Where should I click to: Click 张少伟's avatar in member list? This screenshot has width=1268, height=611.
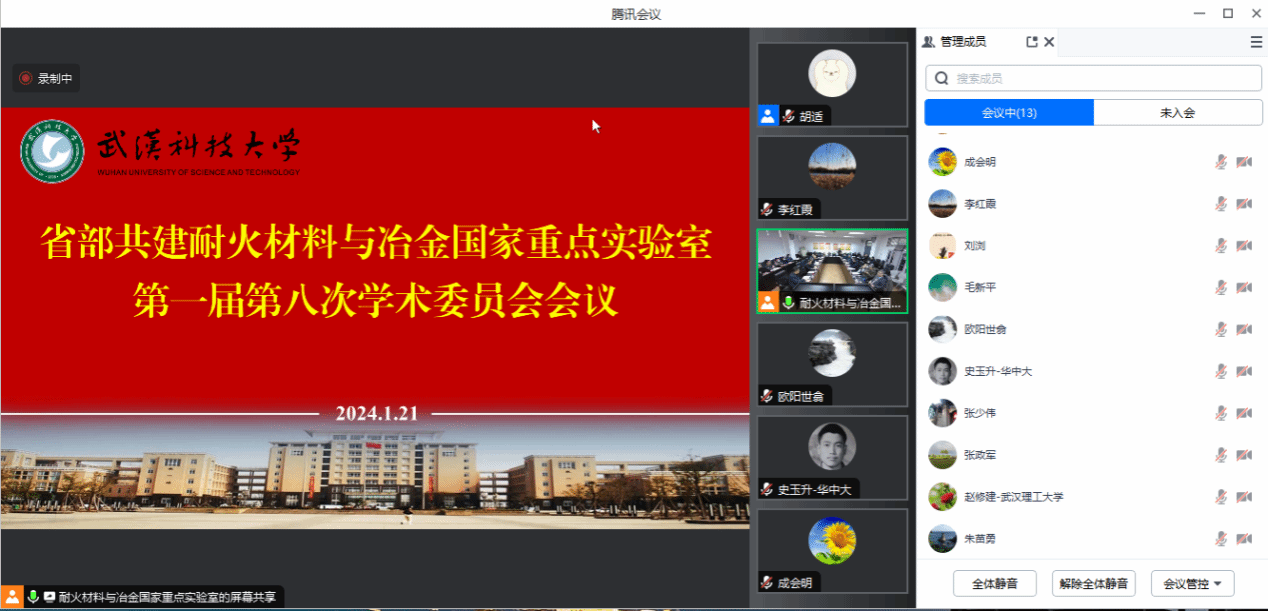942,413
